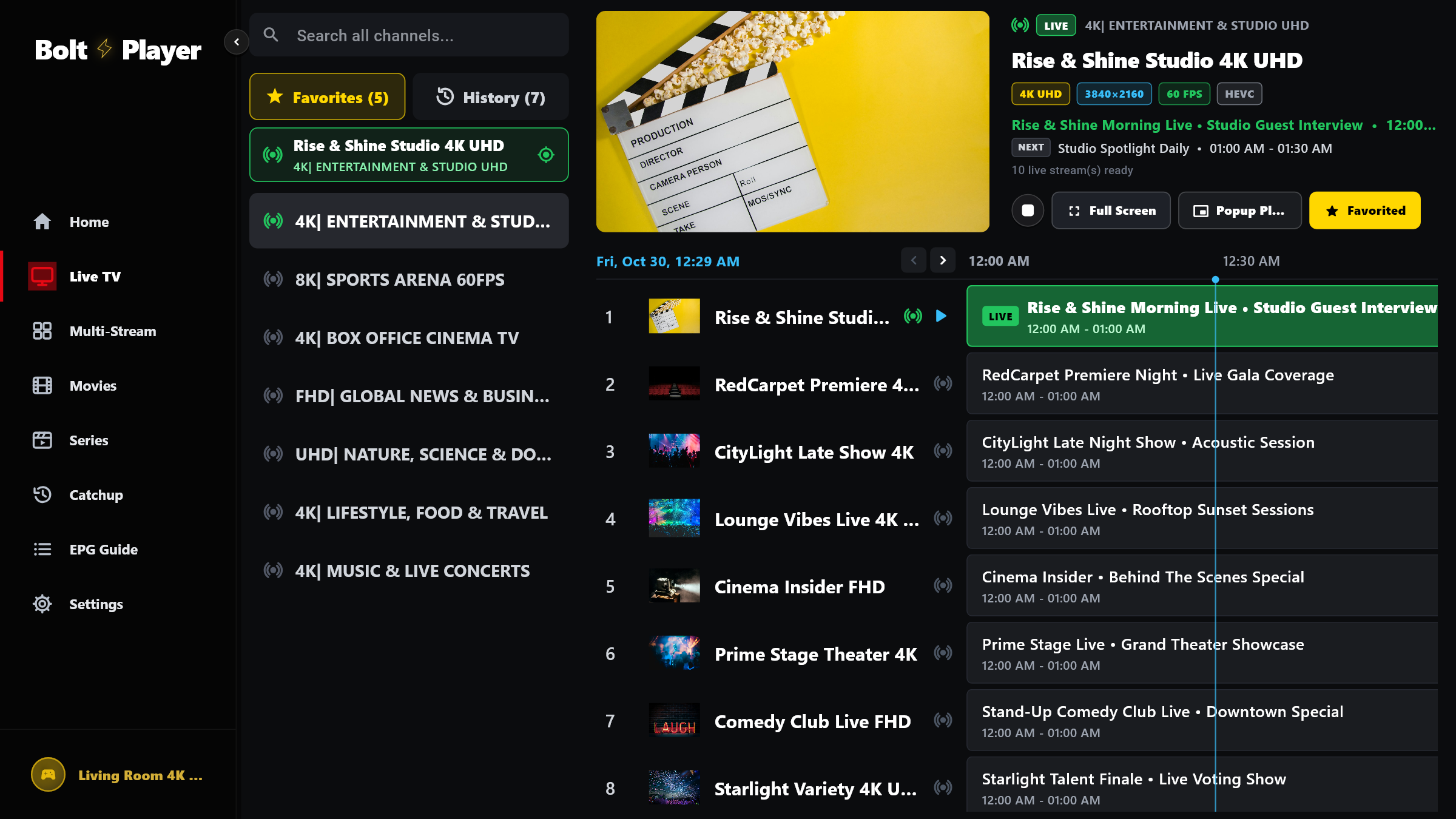This screenshot has width=1456, height=819.
Task: Select Comedy Club Live FHD channel
Action: tap(780, 721)
